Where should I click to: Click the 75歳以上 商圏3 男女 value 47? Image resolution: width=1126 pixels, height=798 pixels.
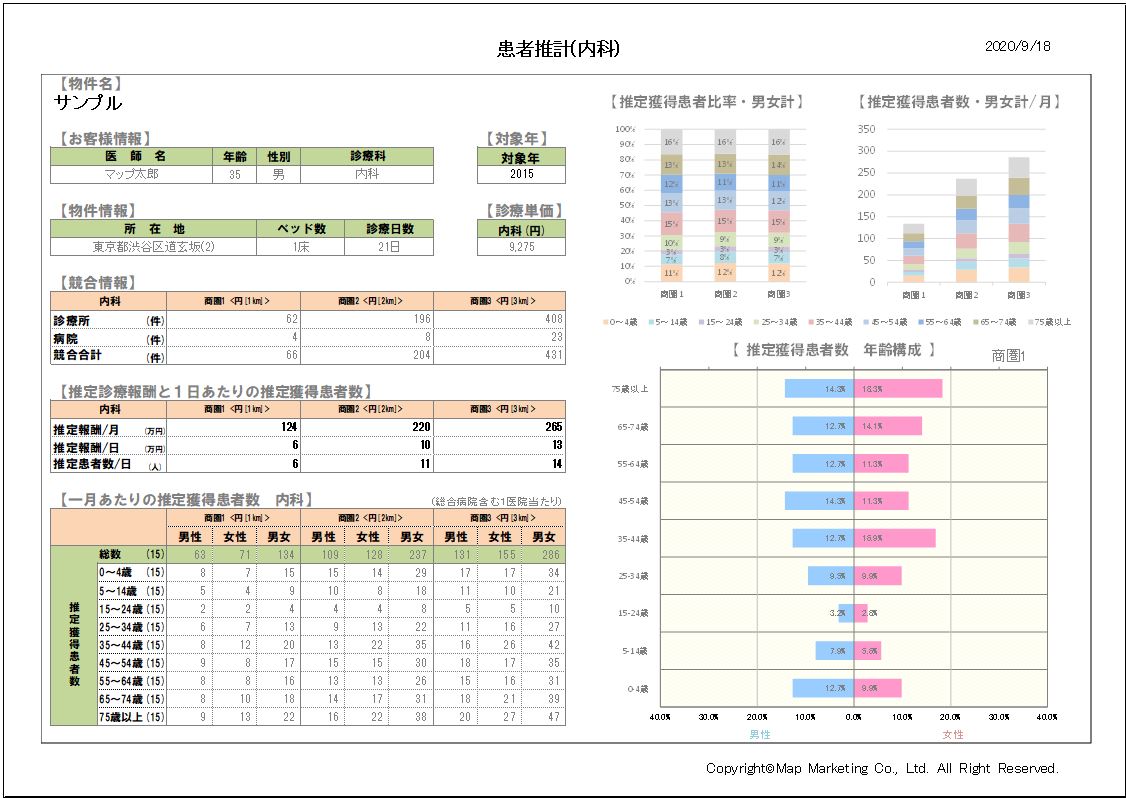pyautogui.click(x=554, y=717)
